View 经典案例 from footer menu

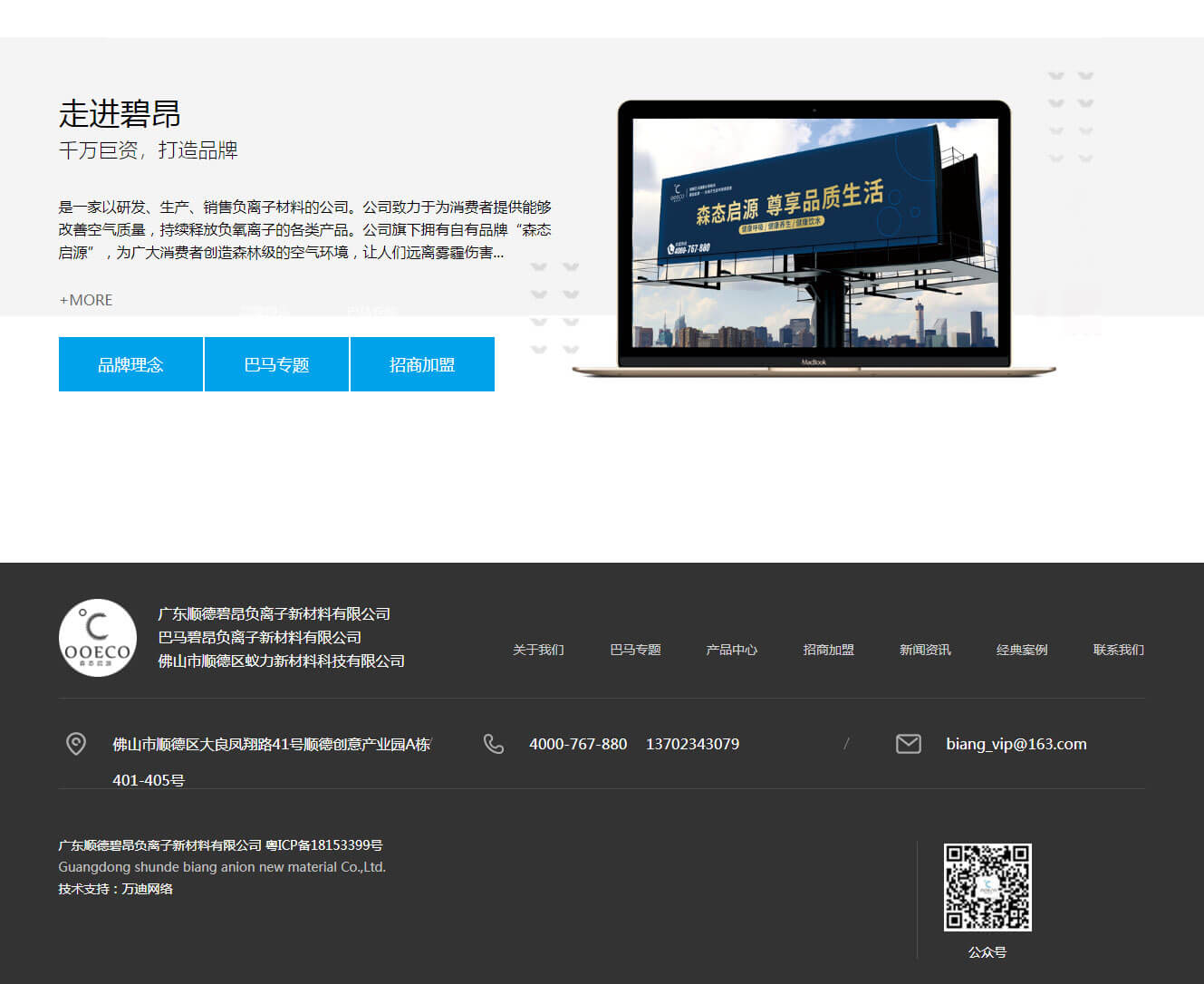click(x=1022, y=650)
